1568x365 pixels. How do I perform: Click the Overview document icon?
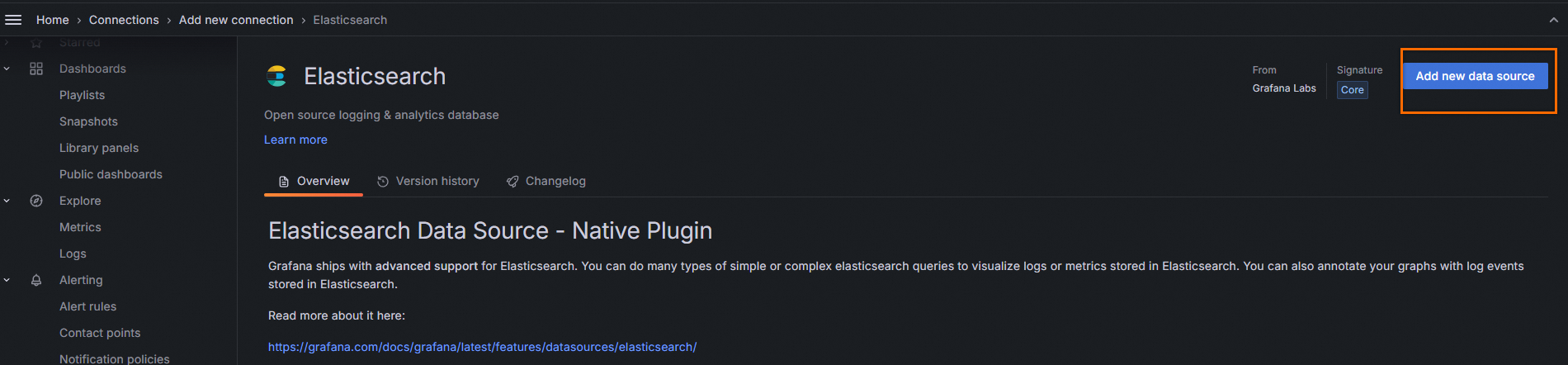tap(284, 182)
